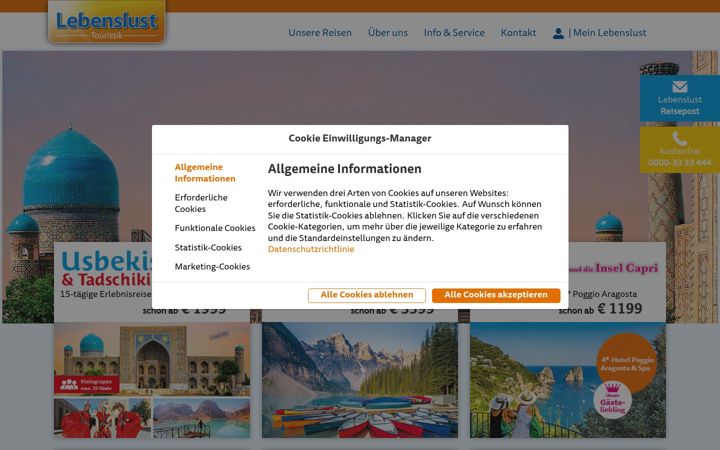720x450 pixels.
Task: Click the free phone number 0800-33 33 444
Action: 680,163
